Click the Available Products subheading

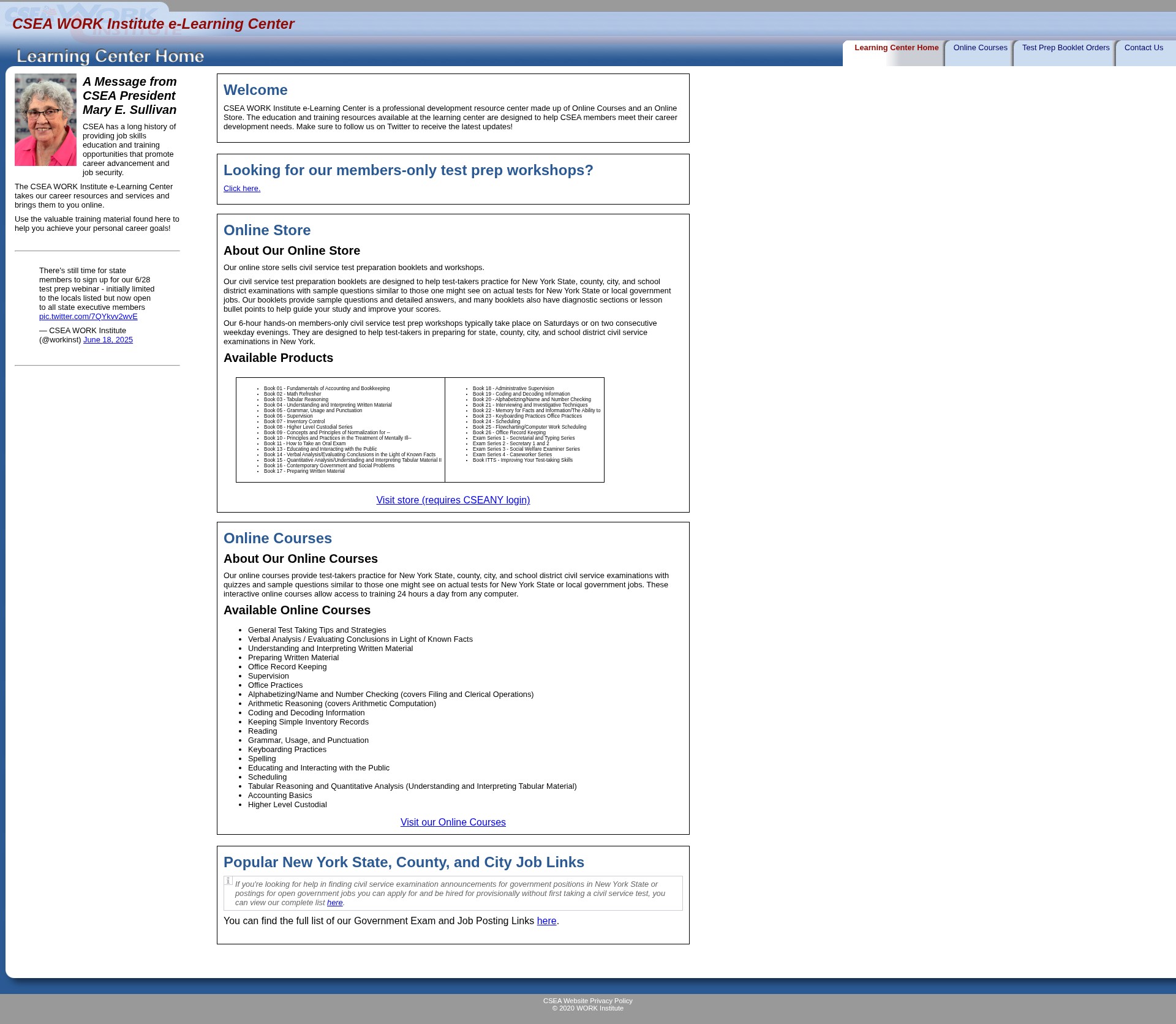[278, 358]
